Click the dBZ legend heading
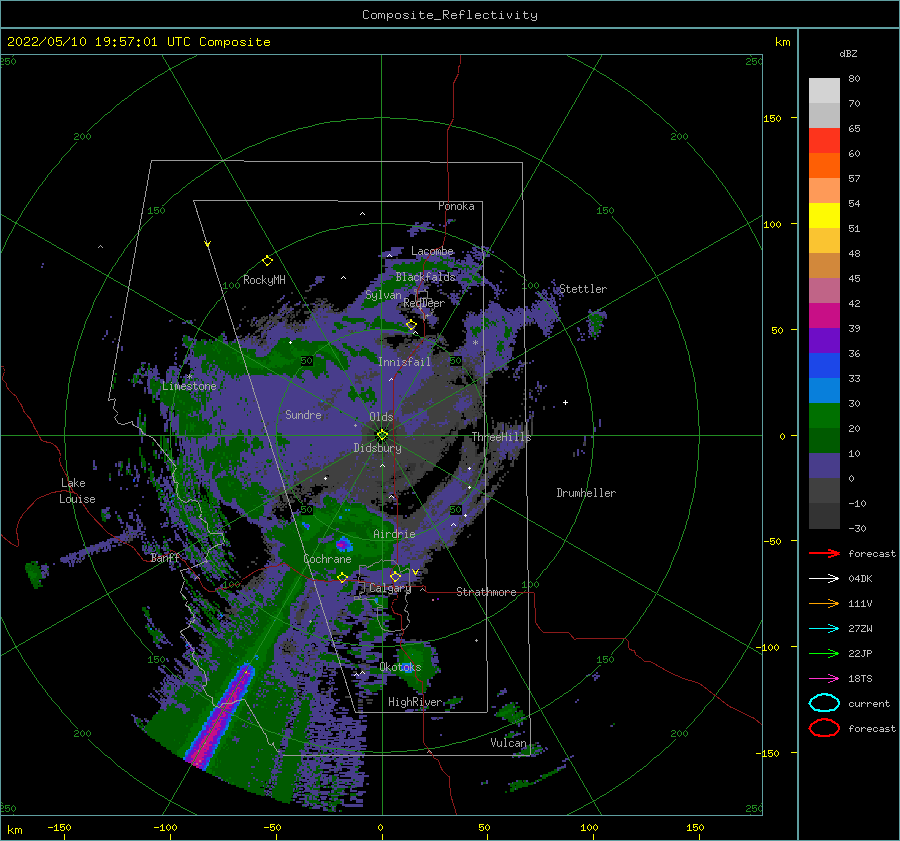The width and height of the screenshot is (900, 841). [x=848, y=53]
